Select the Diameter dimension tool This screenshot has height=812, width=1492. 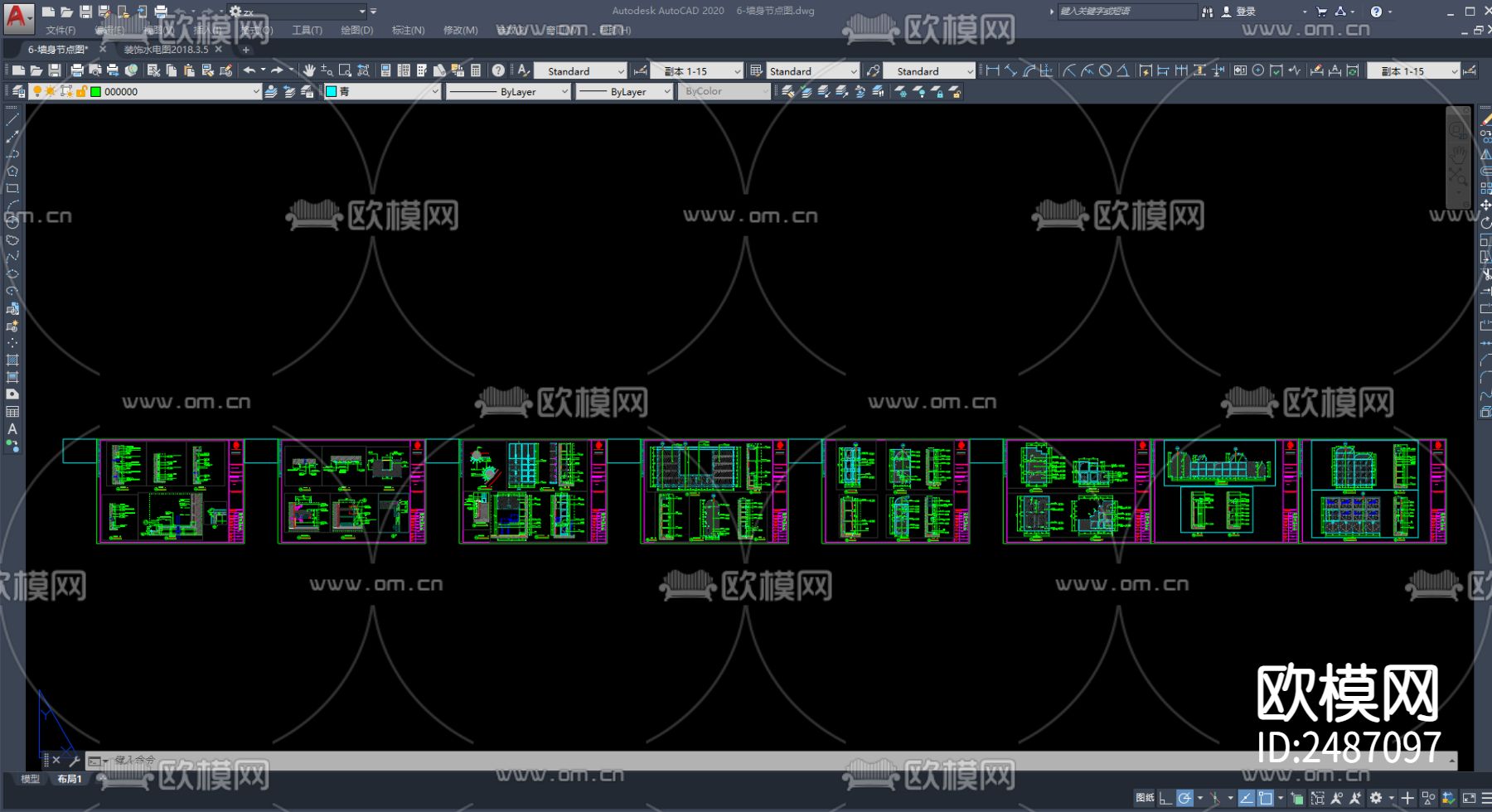click(1105, 71)
